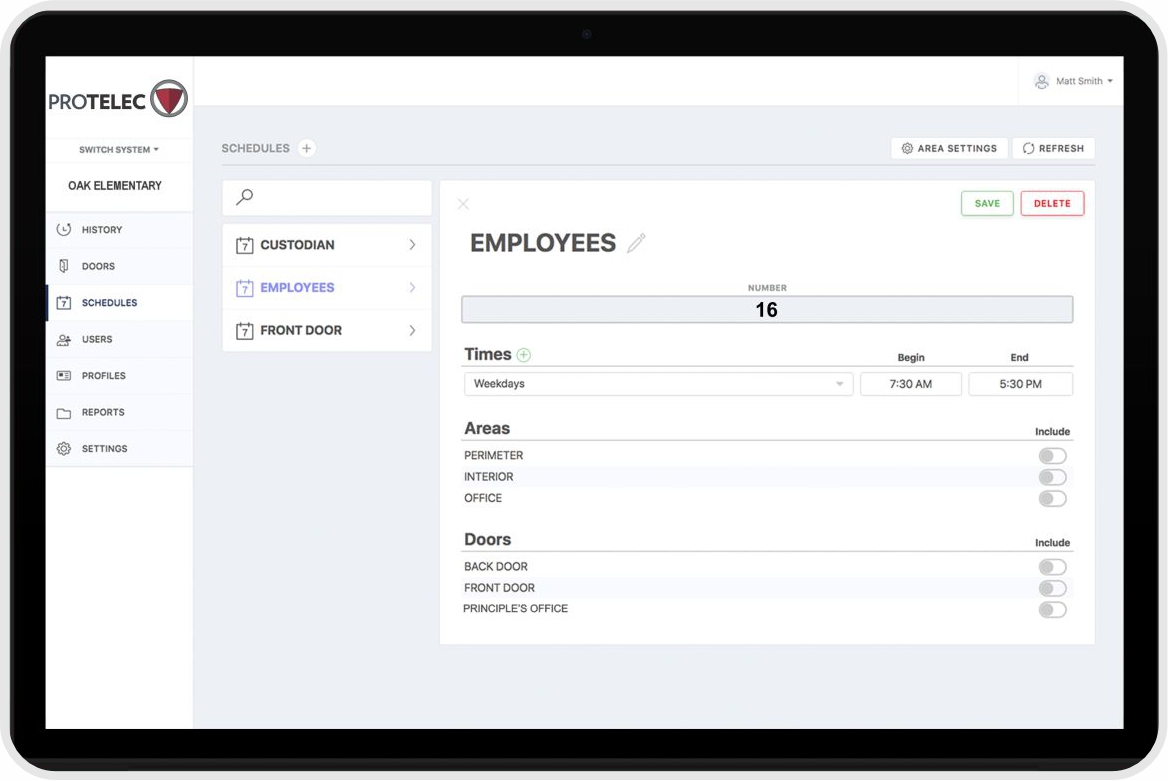Open History in the sidebar

pyautogui.click(x=102, y=230)
